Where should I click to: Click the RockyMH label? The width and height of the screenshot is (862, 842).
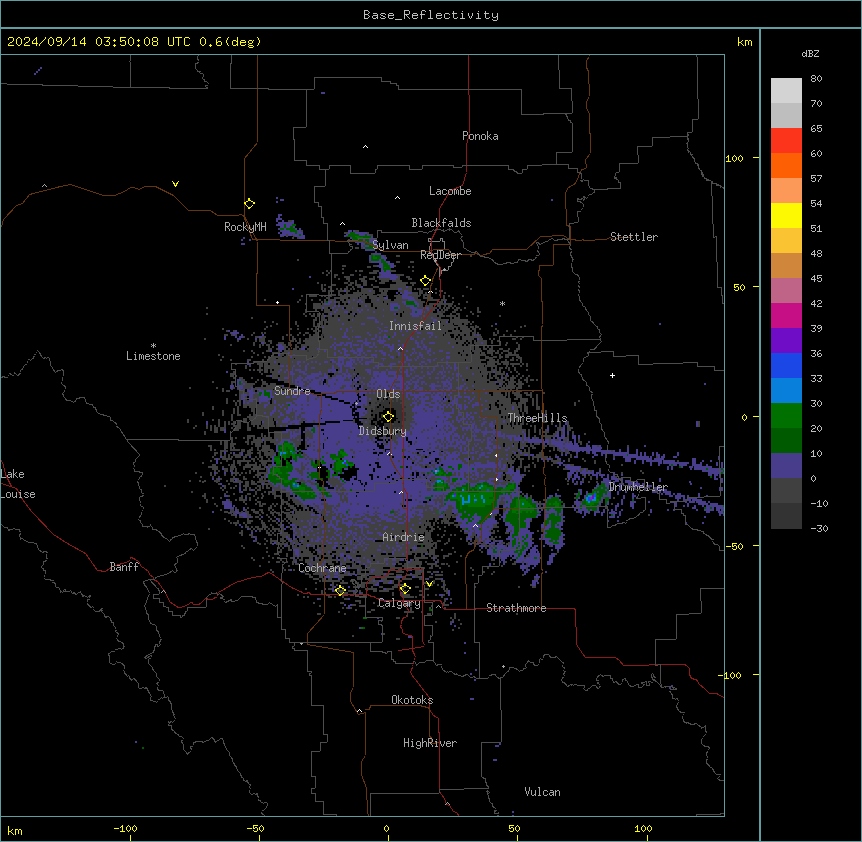coord(245,227)
